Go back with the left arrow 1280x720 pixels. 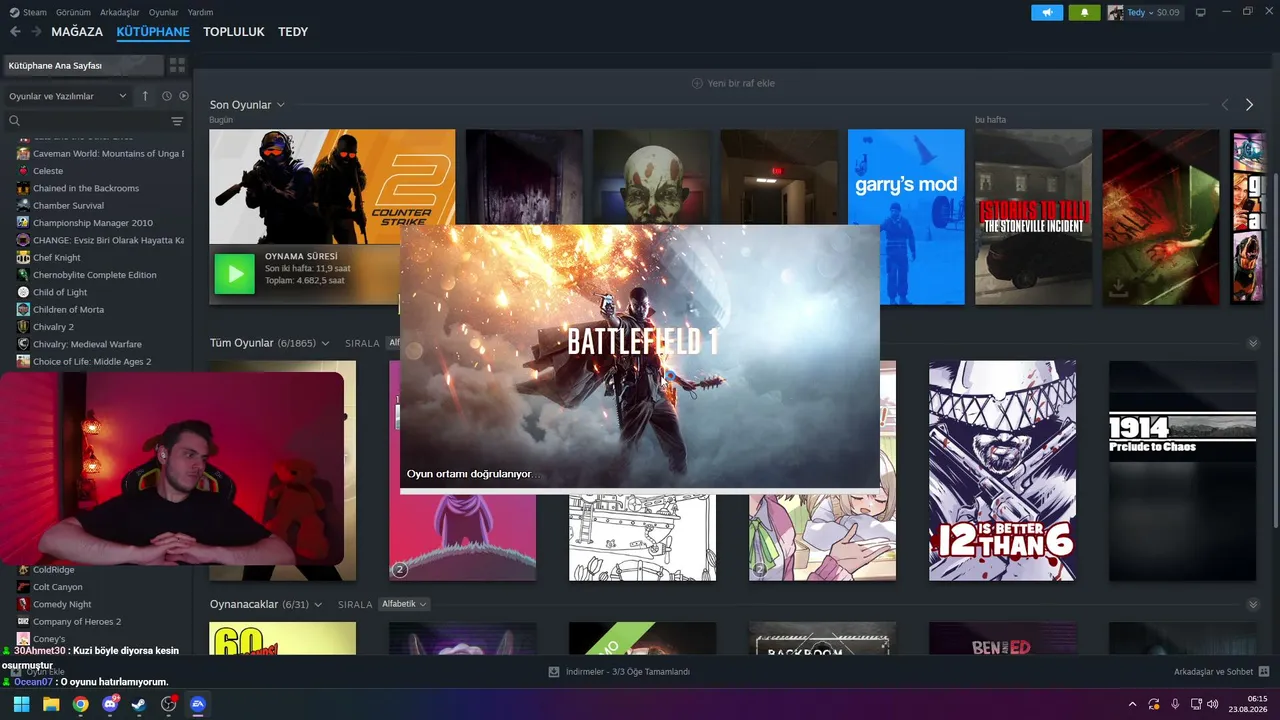pos(15,32)
